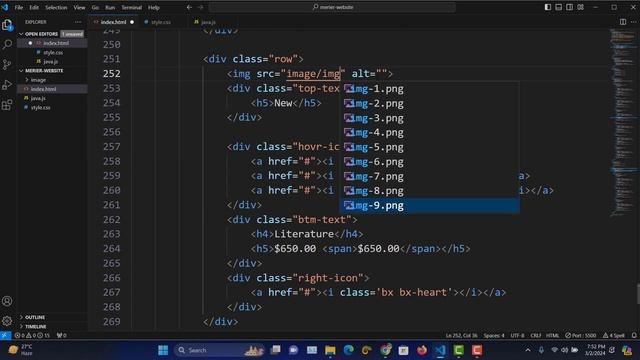Open the Help menu
The height and width of the screenshot is (360, 640).
click(x=154, y=7)
